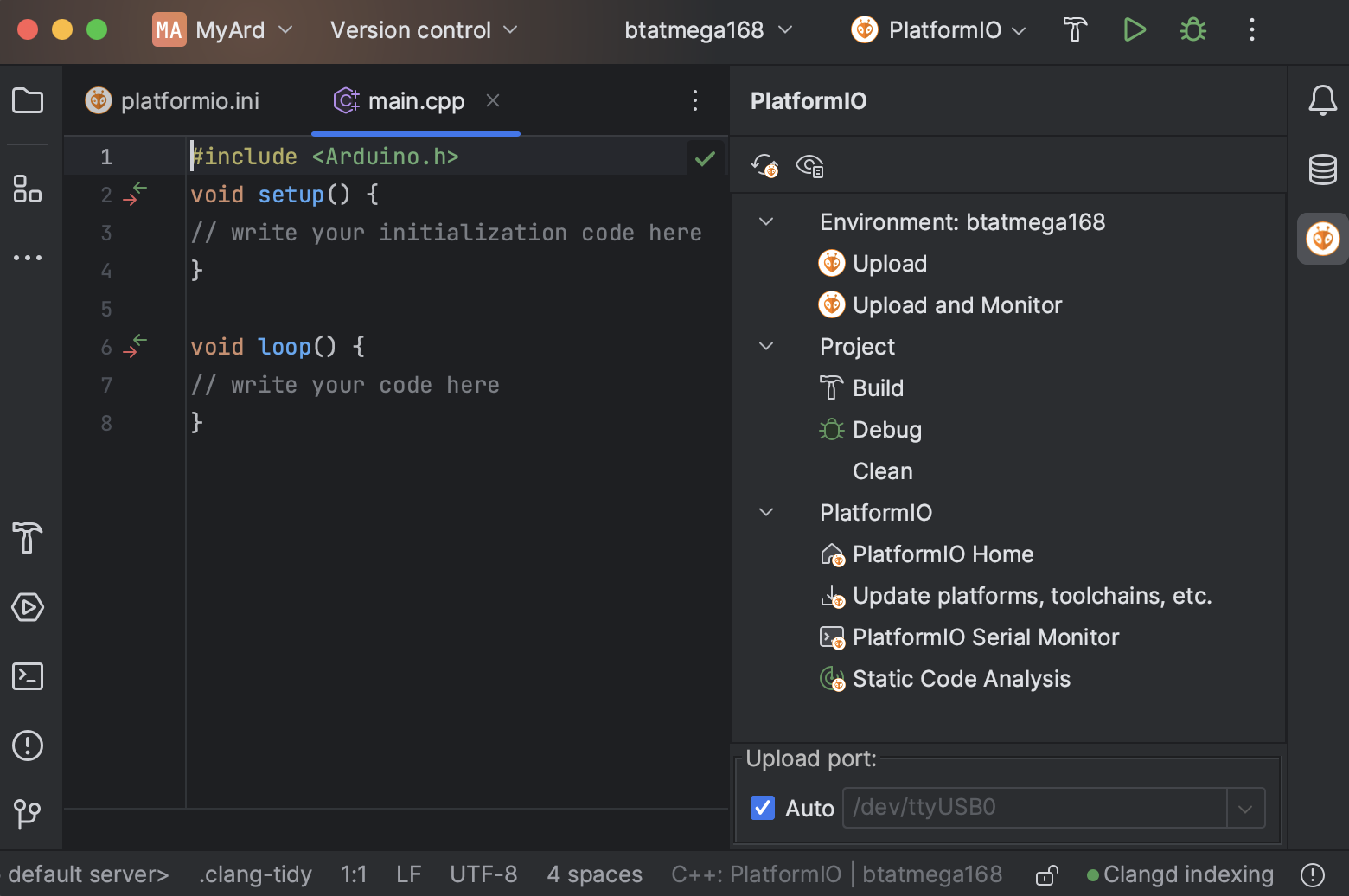Run Update platforms, toolchains, etc.
This screenshot has height=896, width=1349.
(1015, 595)
